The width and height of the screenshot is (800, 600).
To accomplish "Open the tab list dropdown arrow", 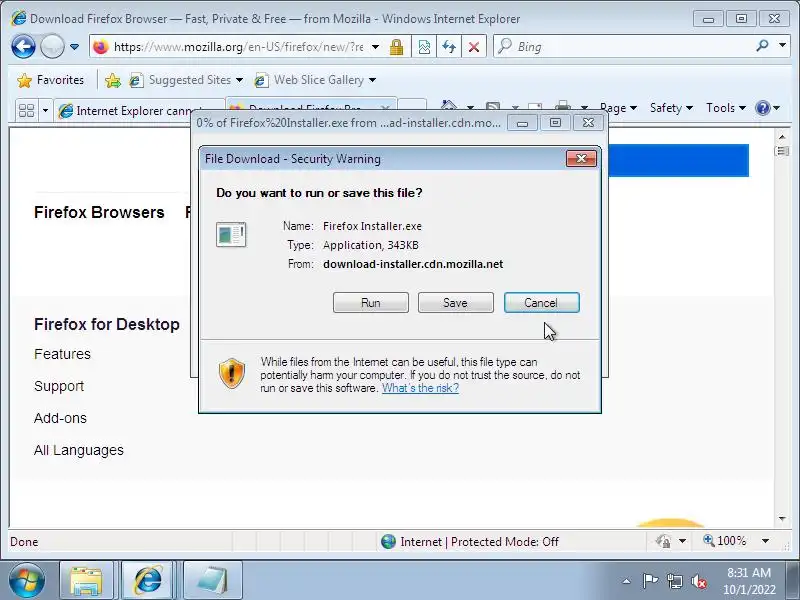I will pyautogui.click(x=45, y=110).
